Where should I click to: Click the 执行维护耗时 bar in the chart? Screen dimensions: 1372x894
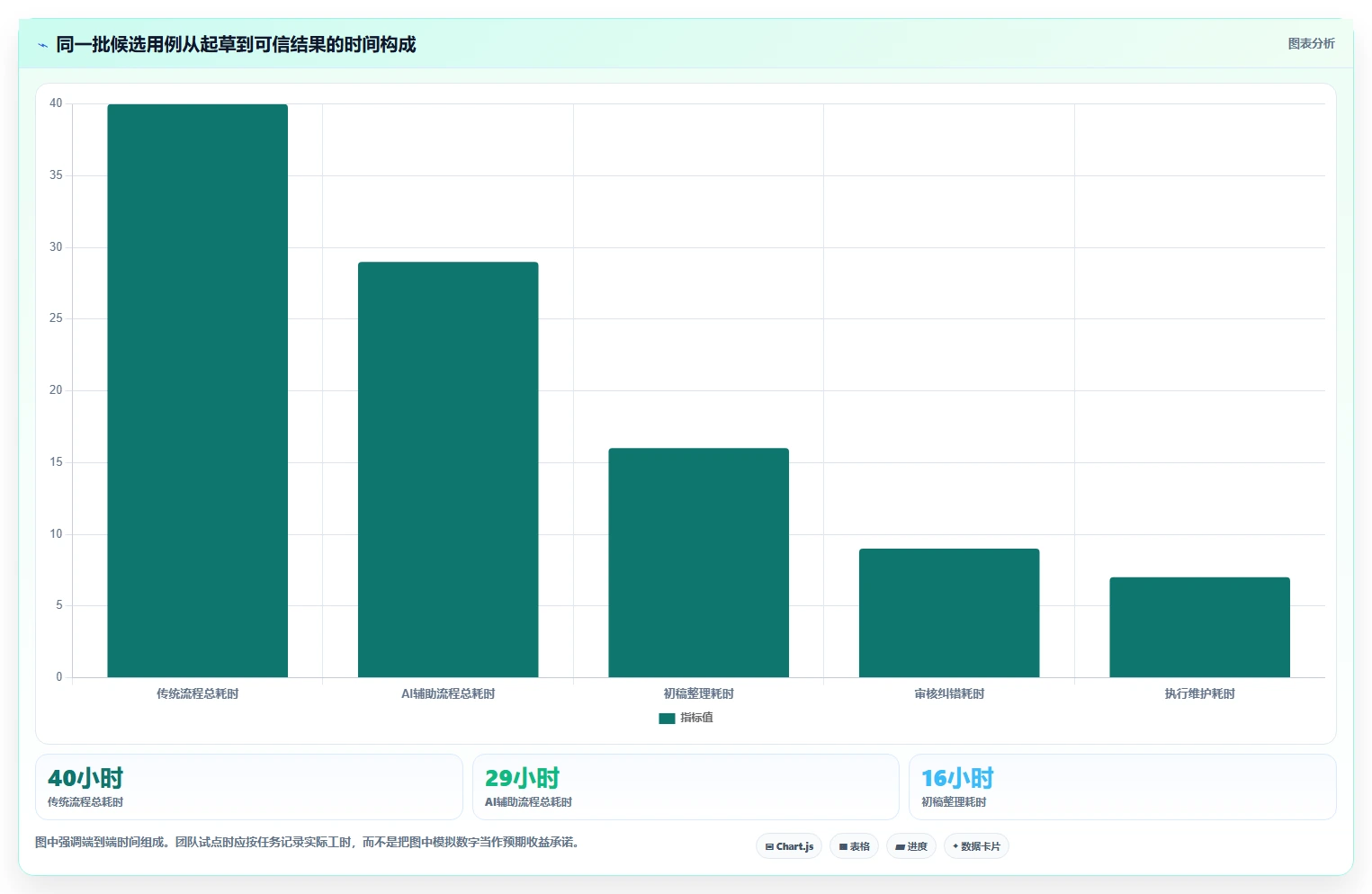tap(1199, 627)
